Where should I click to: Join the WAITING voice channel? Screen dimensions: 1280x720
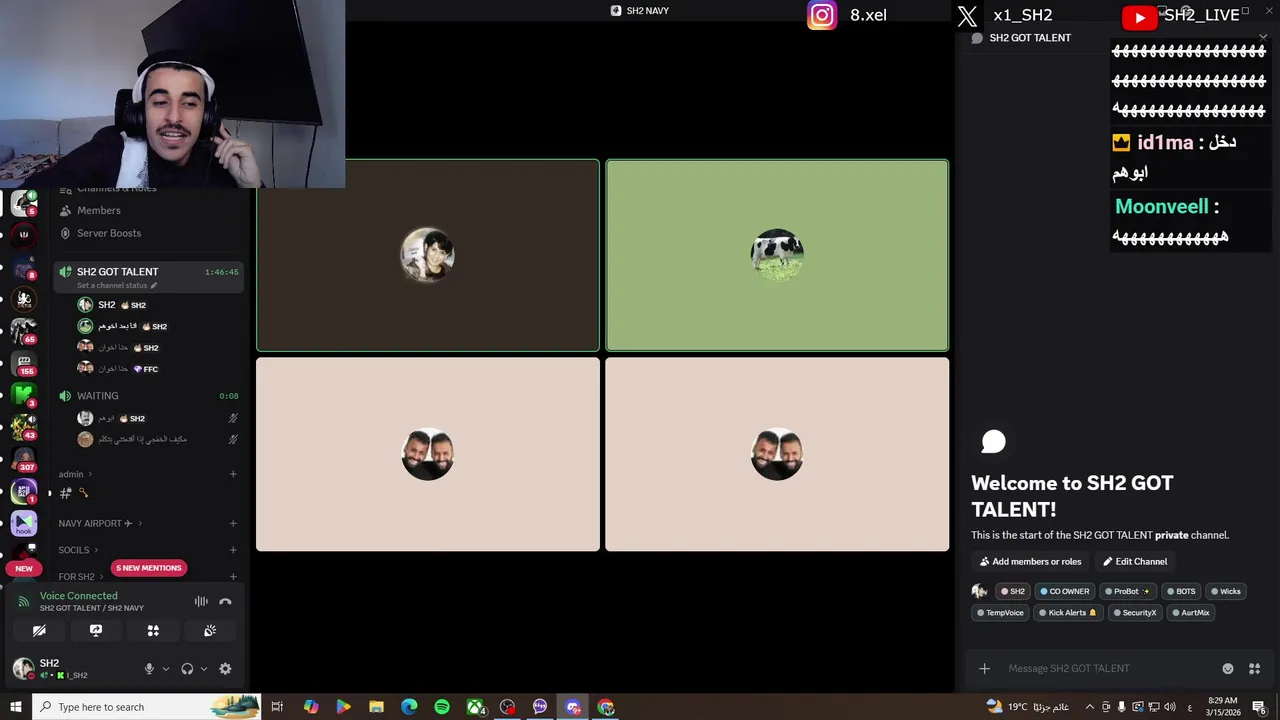click(148, 396)
